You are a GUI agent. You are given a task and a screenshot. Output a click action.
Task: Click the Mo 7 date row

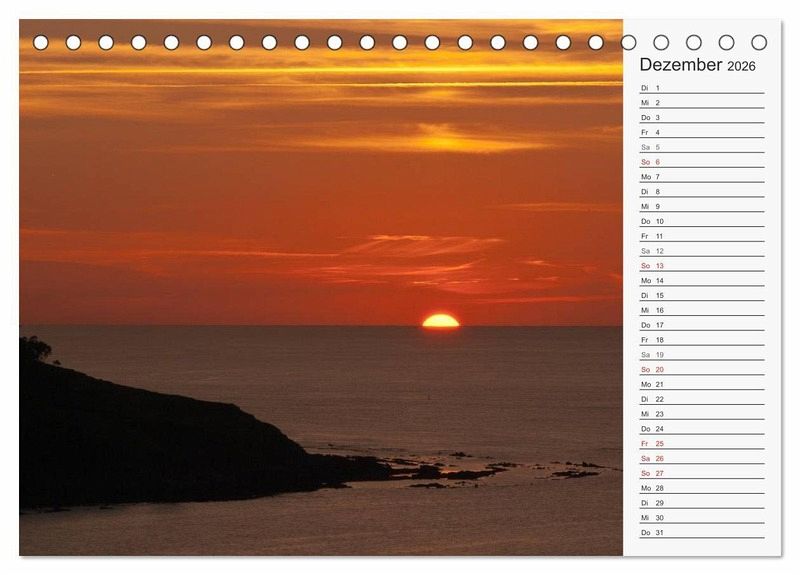(x=700, y=177)
